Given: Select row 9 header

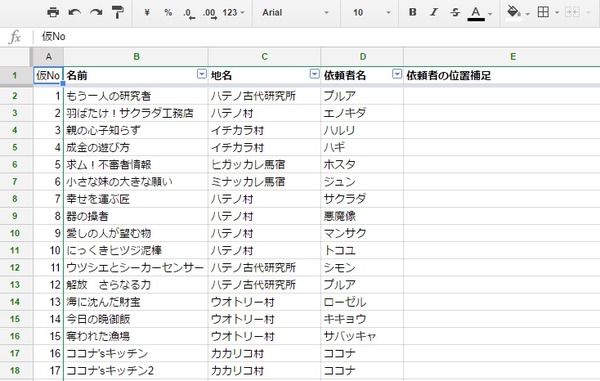Looking at the screenshot, I should [x=15, y=216].
